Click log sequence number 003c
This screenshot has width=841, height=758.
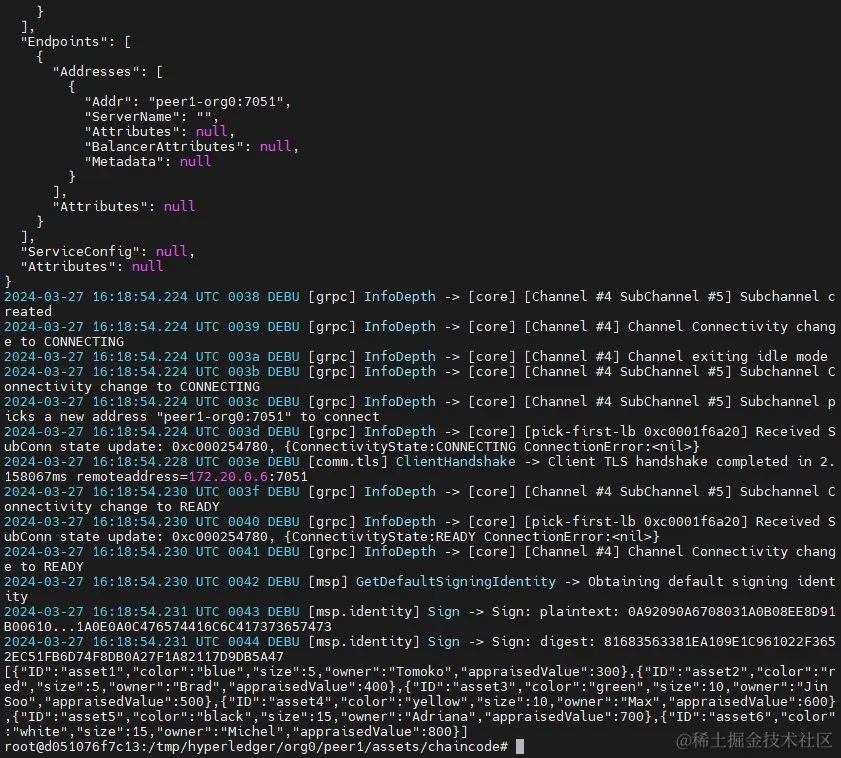[244, 402]
